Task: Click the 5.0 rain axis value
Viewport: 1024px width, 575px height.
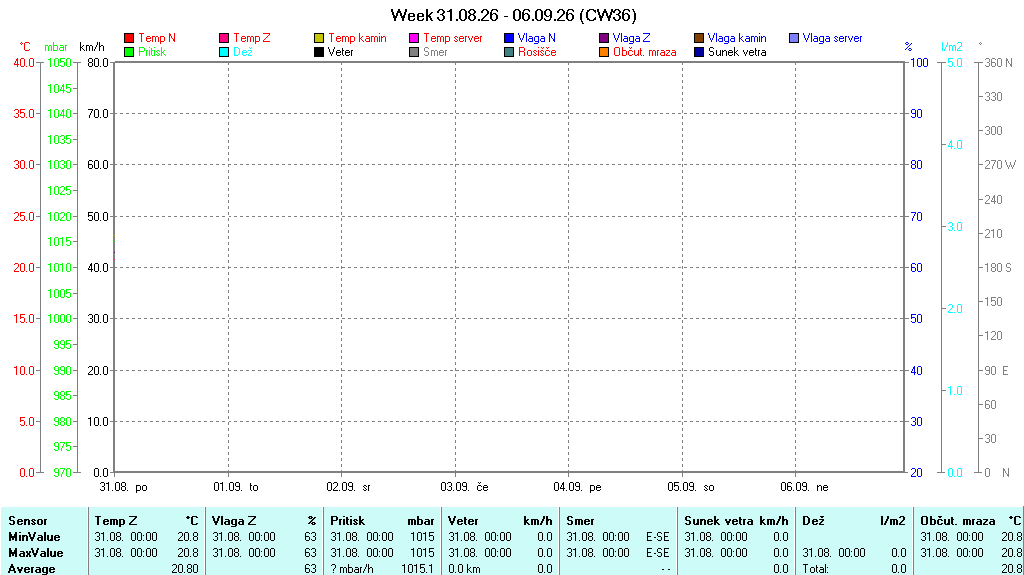Action: click(955, 63)
